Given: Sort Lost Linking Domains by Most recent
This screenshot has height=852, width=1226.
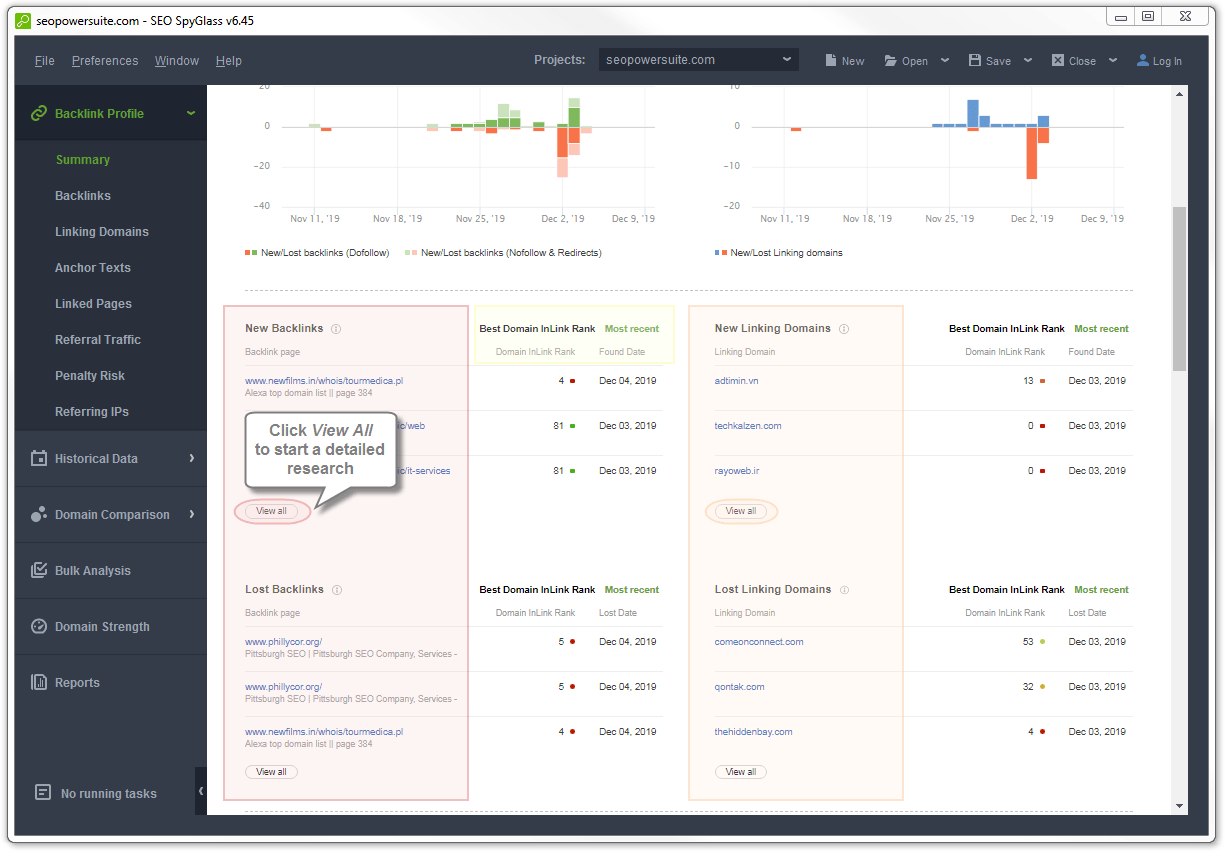Looking at the screenshot, I should (1101, 590).
